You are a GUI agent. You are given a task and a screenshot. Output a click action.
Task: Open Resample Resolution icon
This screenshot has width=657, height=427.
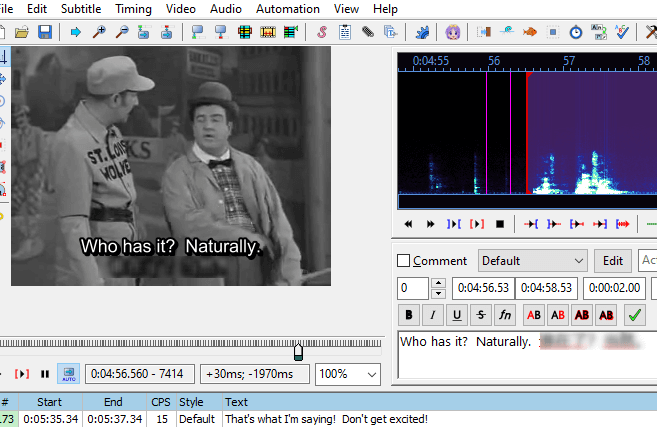point(553,32)
